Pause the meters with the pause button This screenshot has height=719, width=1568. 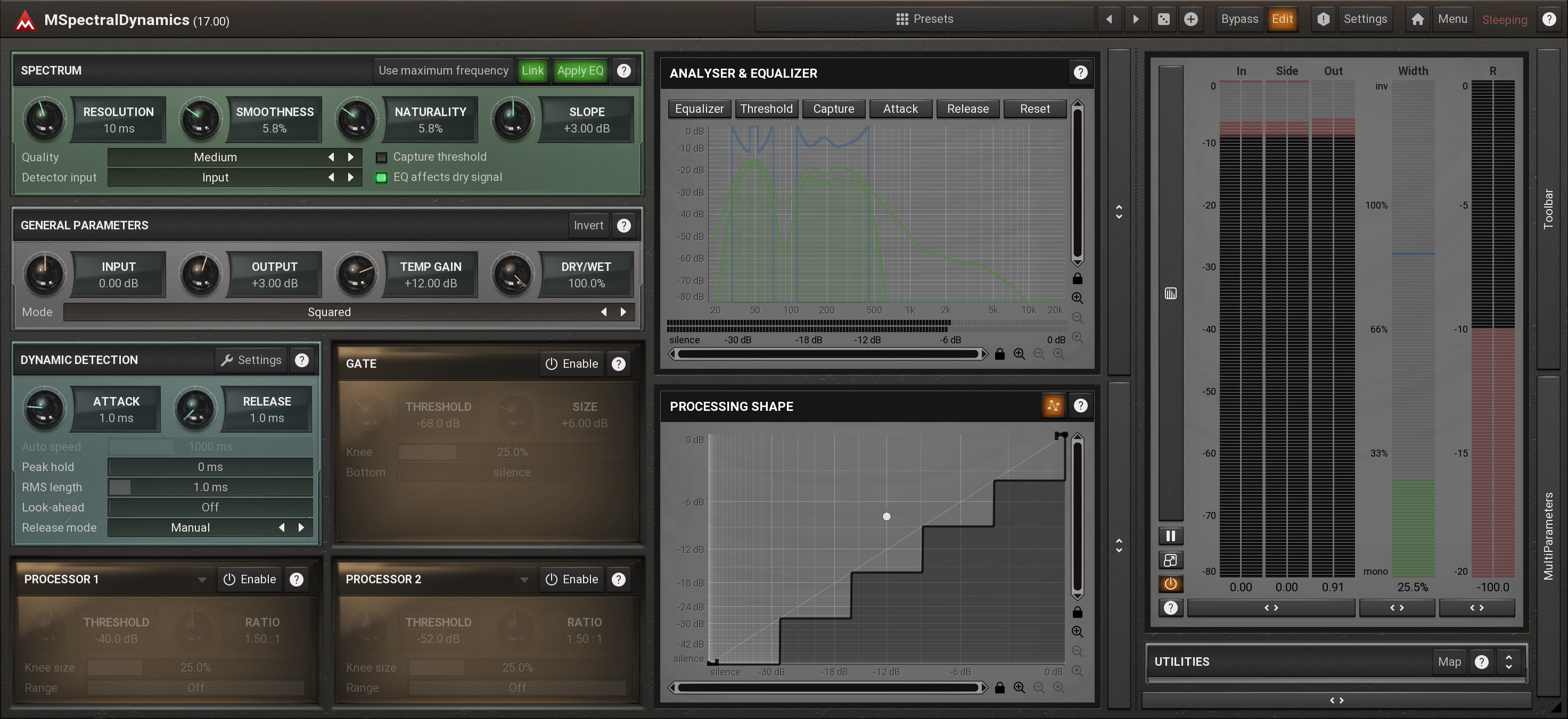[x=1170, y=536]
